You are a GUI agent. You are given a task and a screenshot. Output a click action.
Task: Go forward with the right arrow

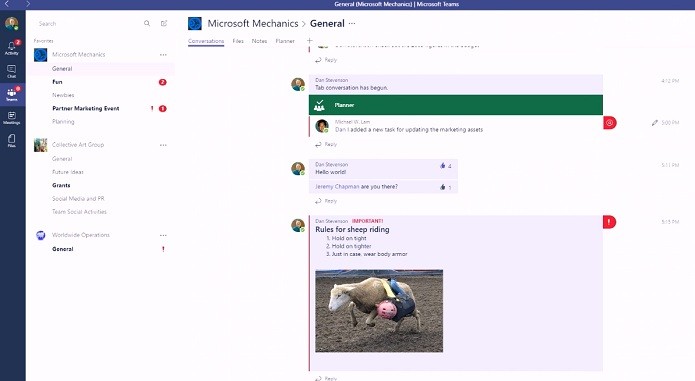27,4
